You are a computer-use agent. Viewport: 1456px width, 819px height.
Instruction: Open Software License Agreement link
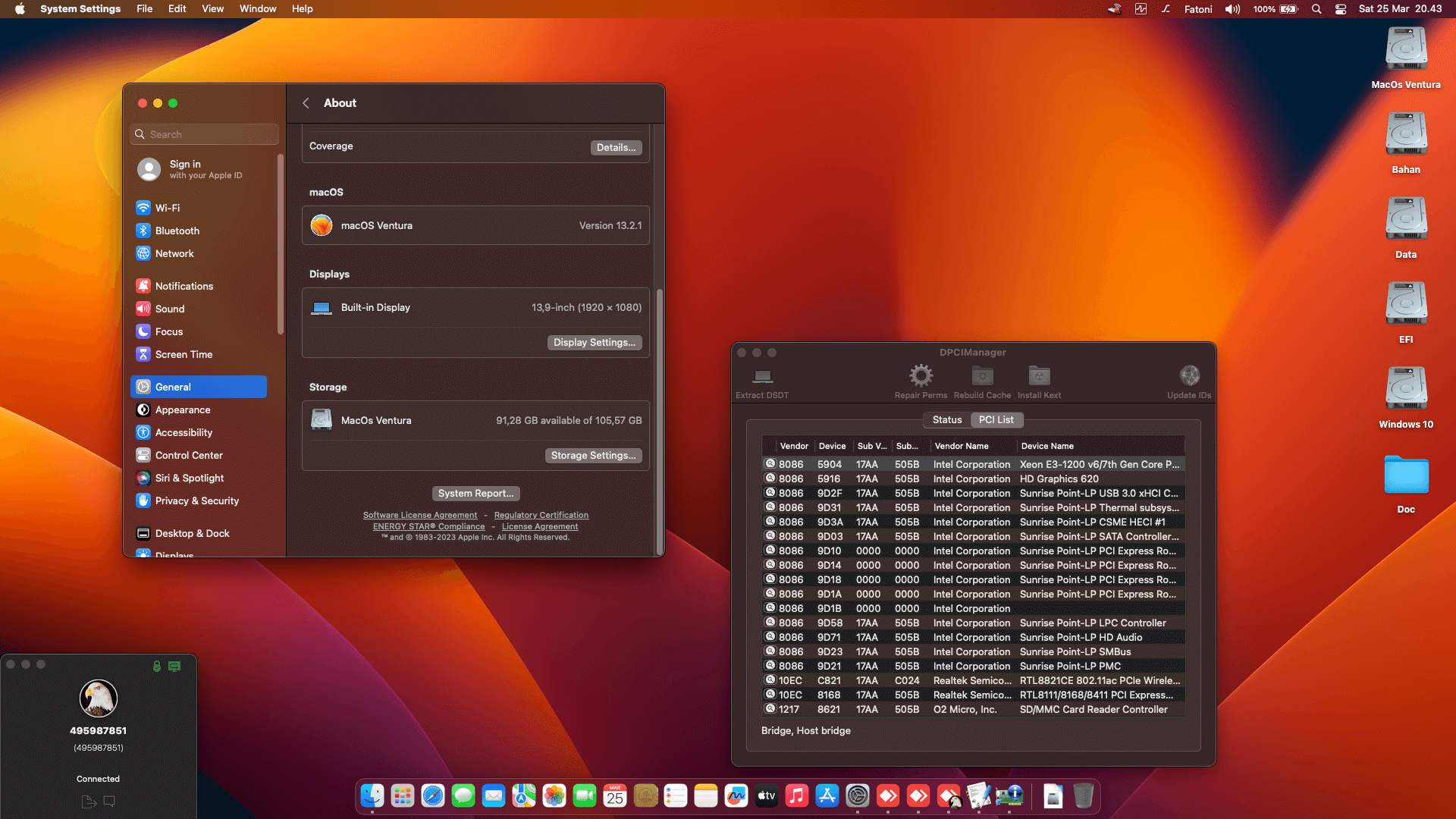pyautogui.click(x=420, y=516)
